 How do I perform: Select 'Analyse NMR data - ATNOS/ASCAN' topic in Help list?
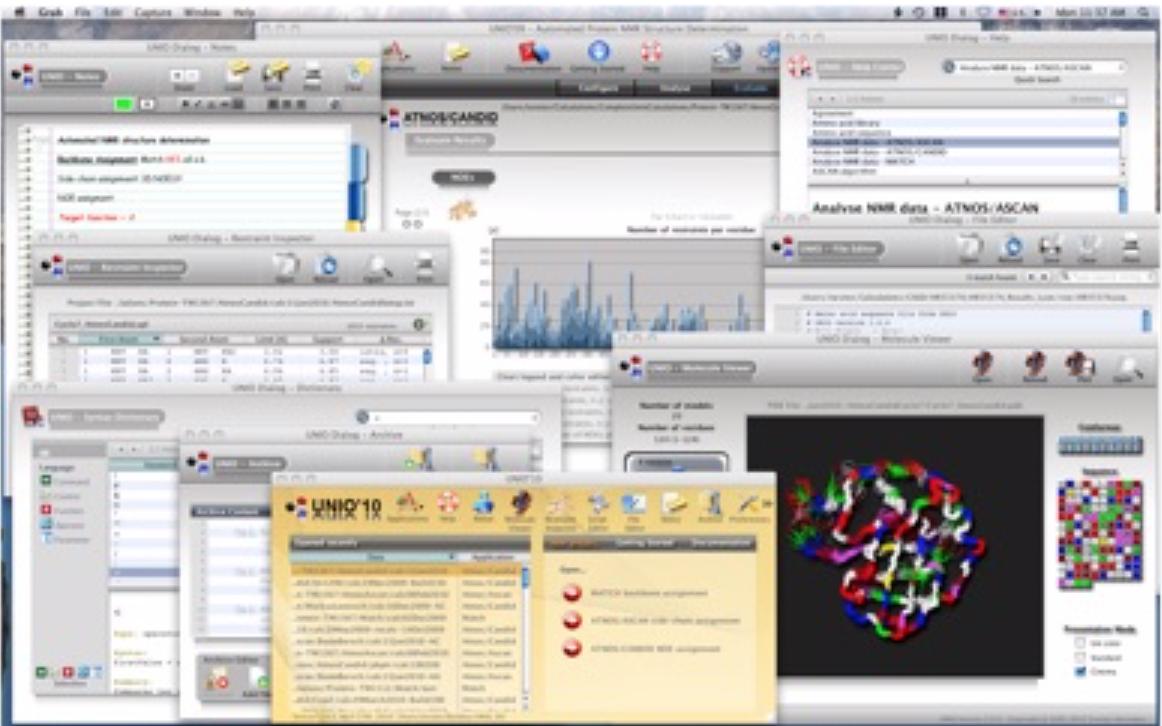pos(963,142)
